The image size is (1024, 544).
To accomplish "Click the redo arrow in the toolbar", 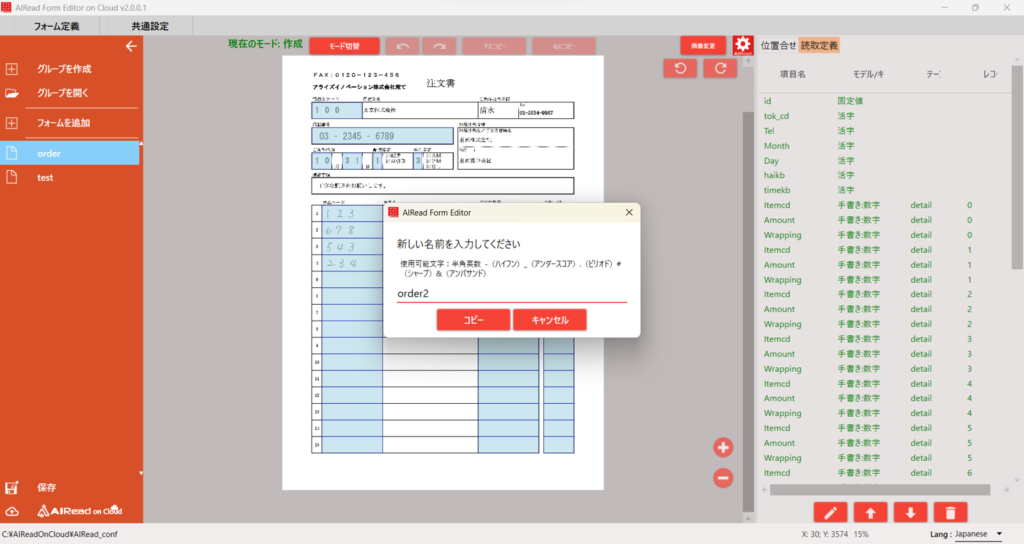I will [439, 46].
